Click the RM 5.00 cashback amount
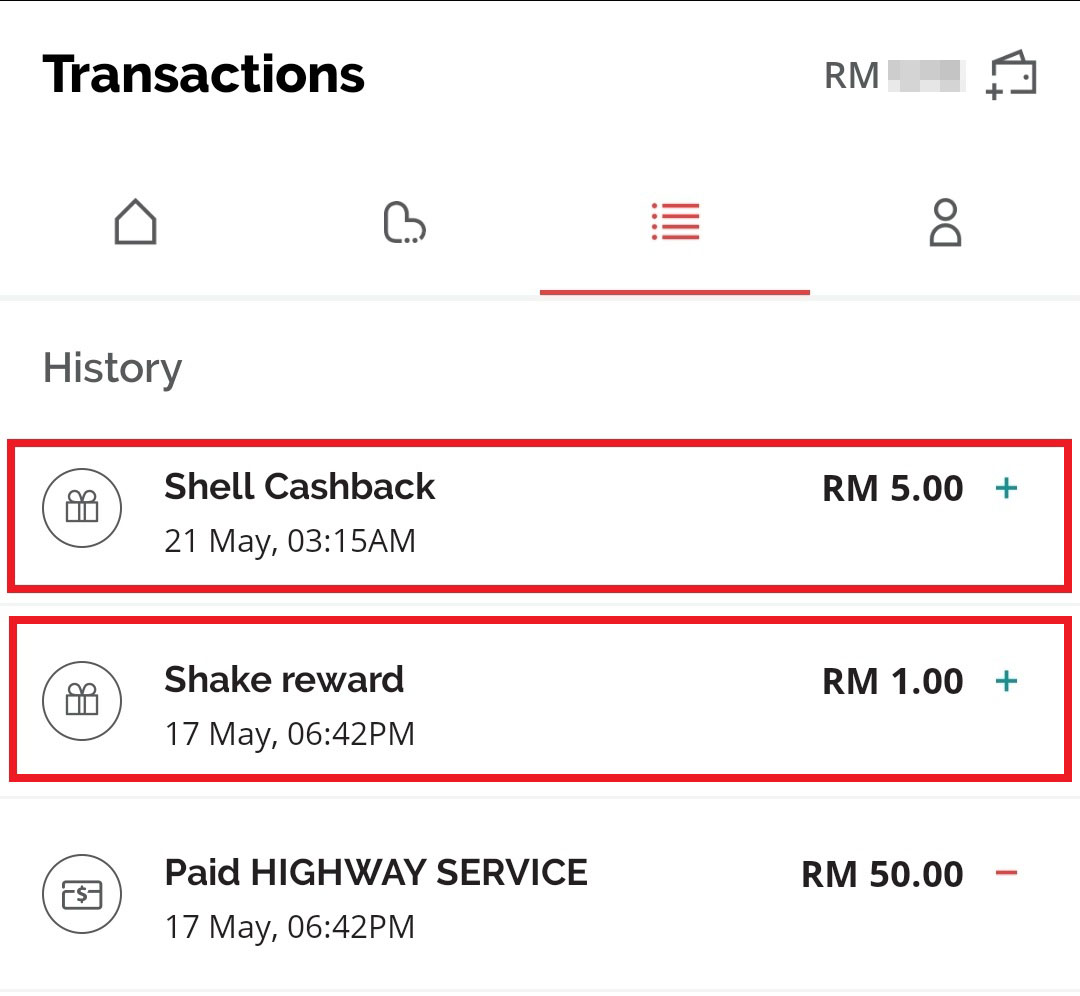 point(892,489)
